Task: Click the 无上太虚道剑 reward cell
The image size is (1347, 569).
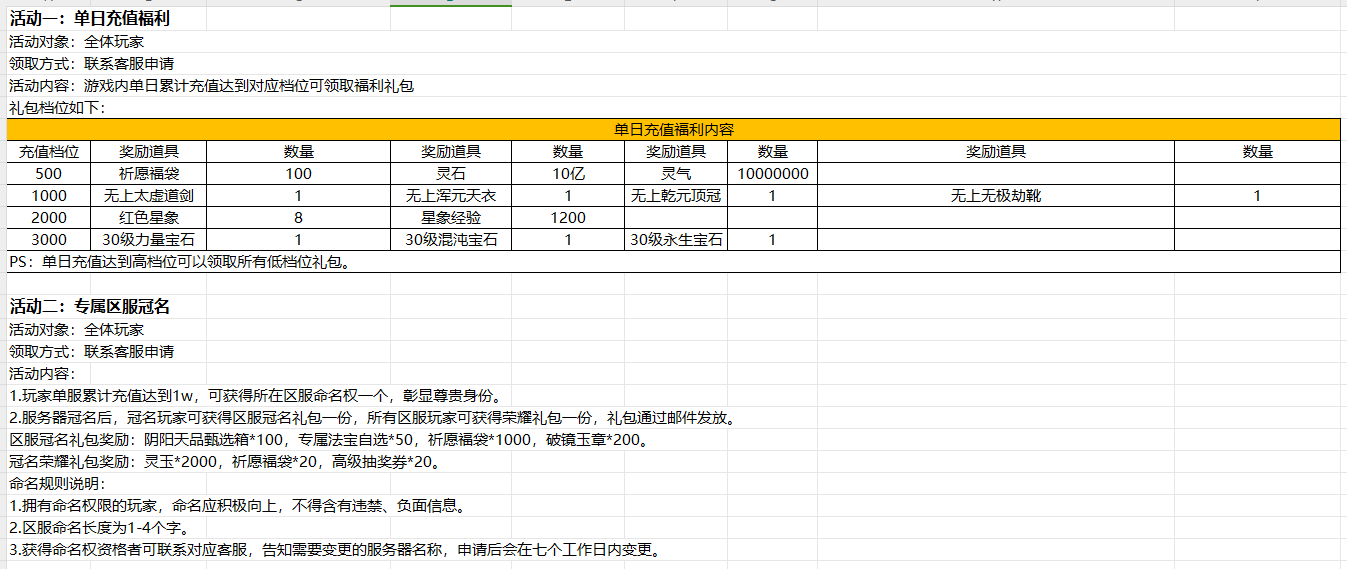Action: (x=149, y=196)
